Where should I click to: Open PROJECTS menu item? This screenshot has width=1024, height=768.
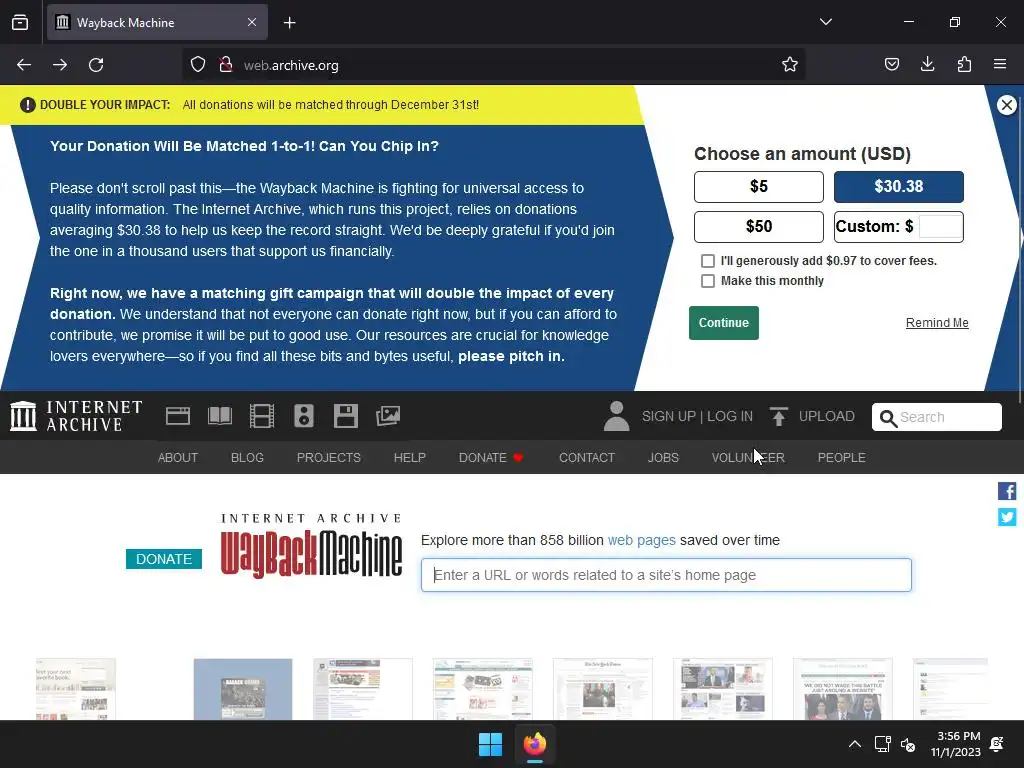click(x=328, y=458)
